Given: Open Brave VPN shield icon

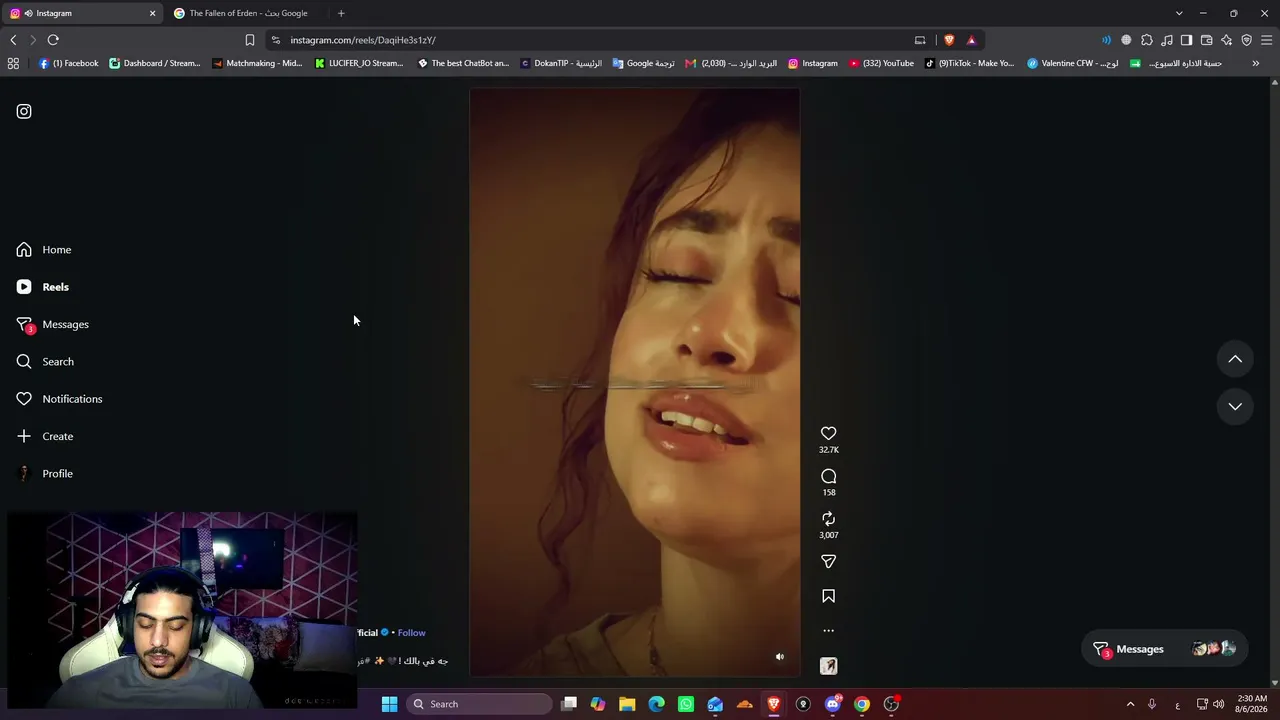Looking at the screenshot, I should [x=1247, y=40].
